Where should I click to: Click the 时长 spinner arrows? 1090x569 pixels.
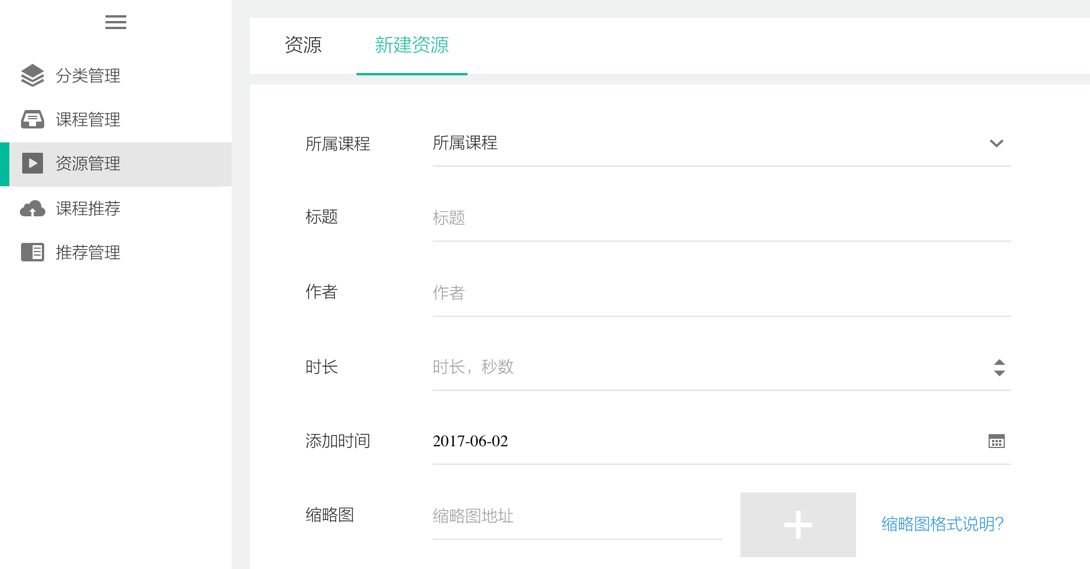(999, 368)
